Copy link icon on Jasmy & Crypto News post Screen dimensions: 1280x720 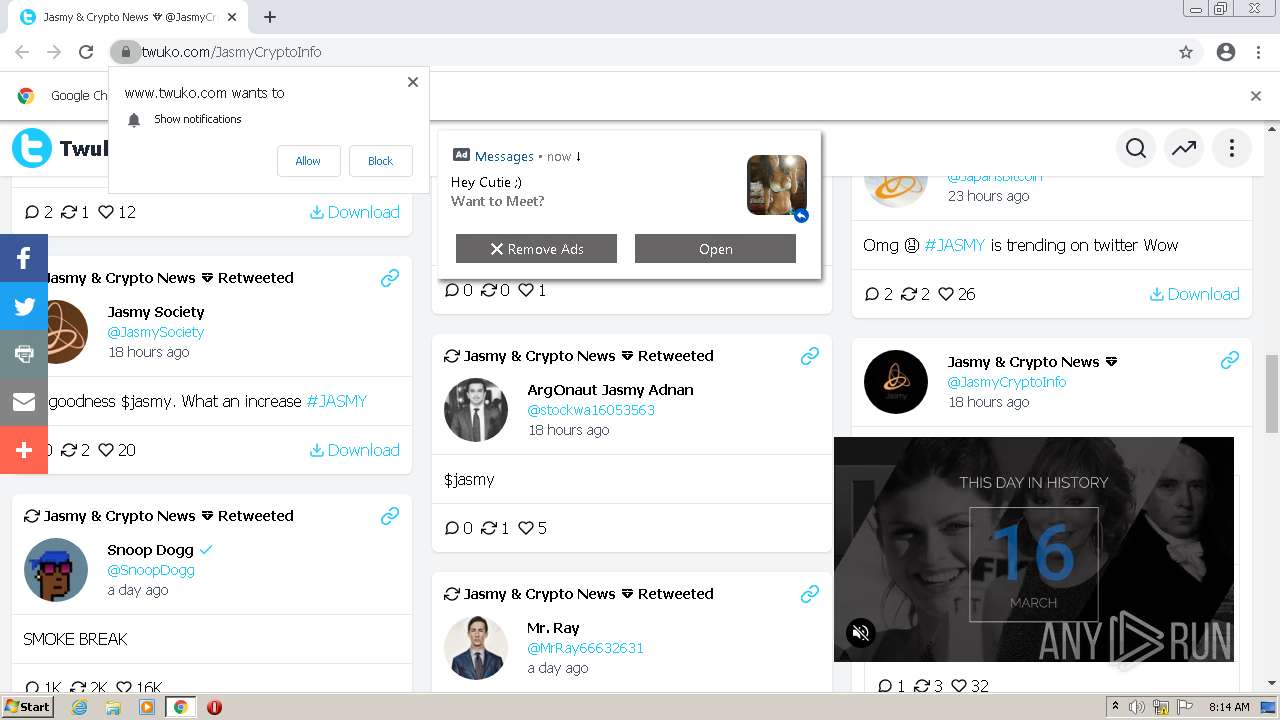pyautogui.click(x=1230, y=360)
